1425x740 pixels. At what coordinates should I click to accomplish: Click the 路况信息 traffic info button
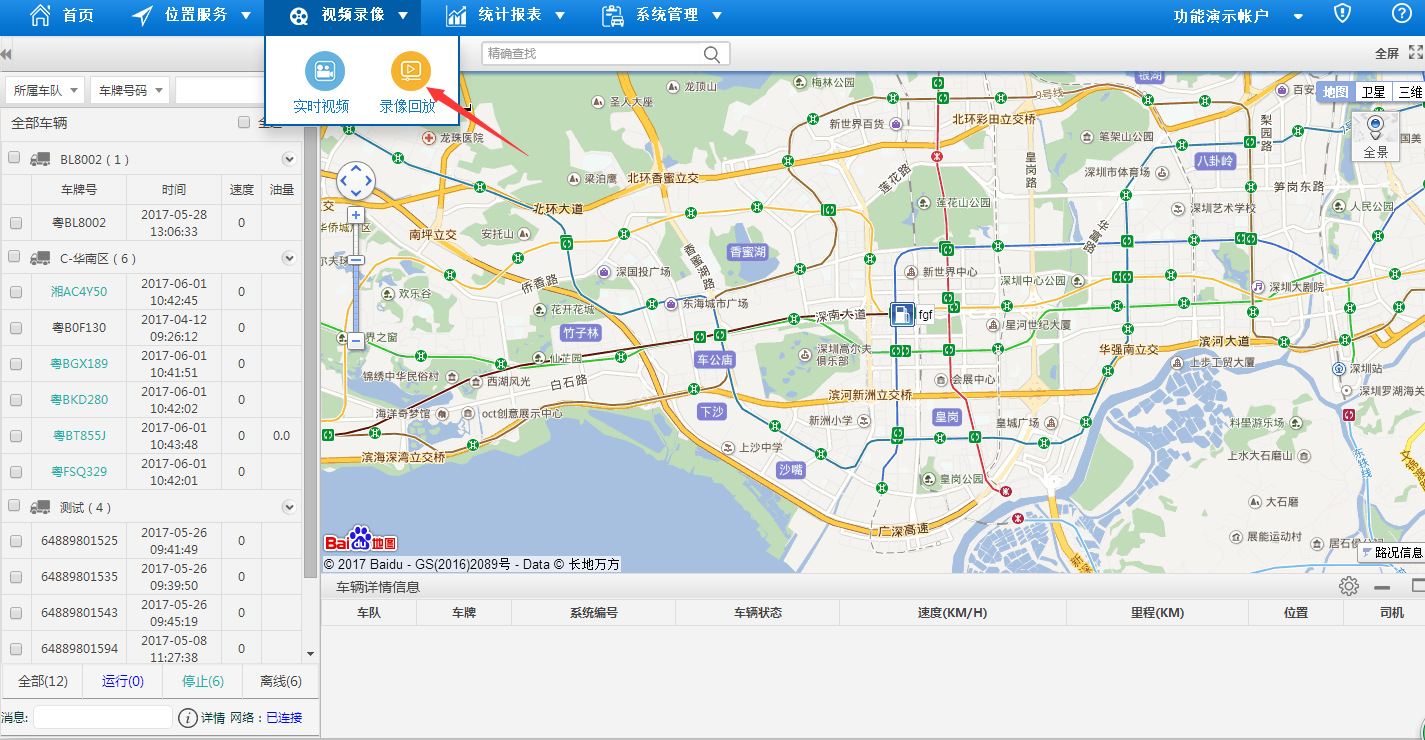(x=1391, y=552)
